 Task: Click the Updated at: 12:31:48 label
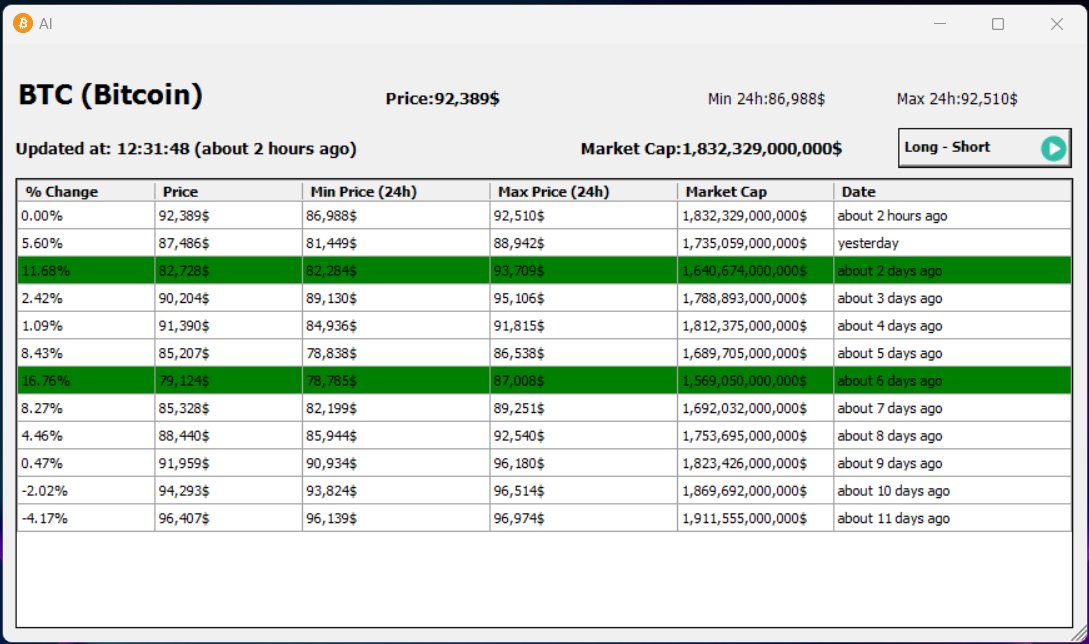pos(185,149)
